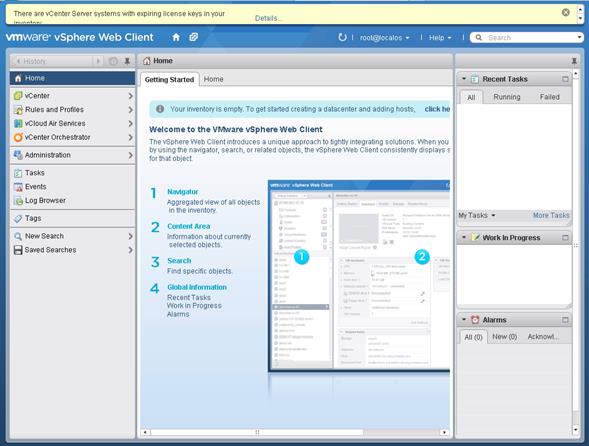Open the Log Browser entry
The height and width of the screenshot is (446, 589).
click(x=45, y=201)
